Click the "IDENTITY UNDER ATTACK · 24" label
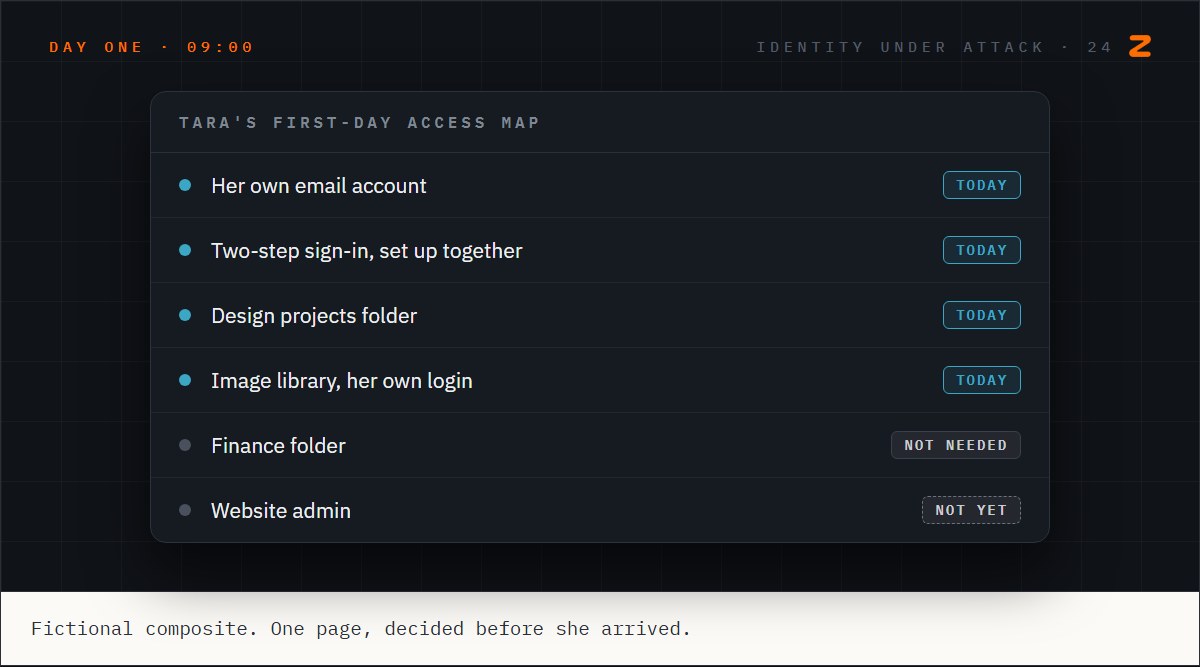Viewport: 1200px width, 667px height. click(x=934, y=47)
